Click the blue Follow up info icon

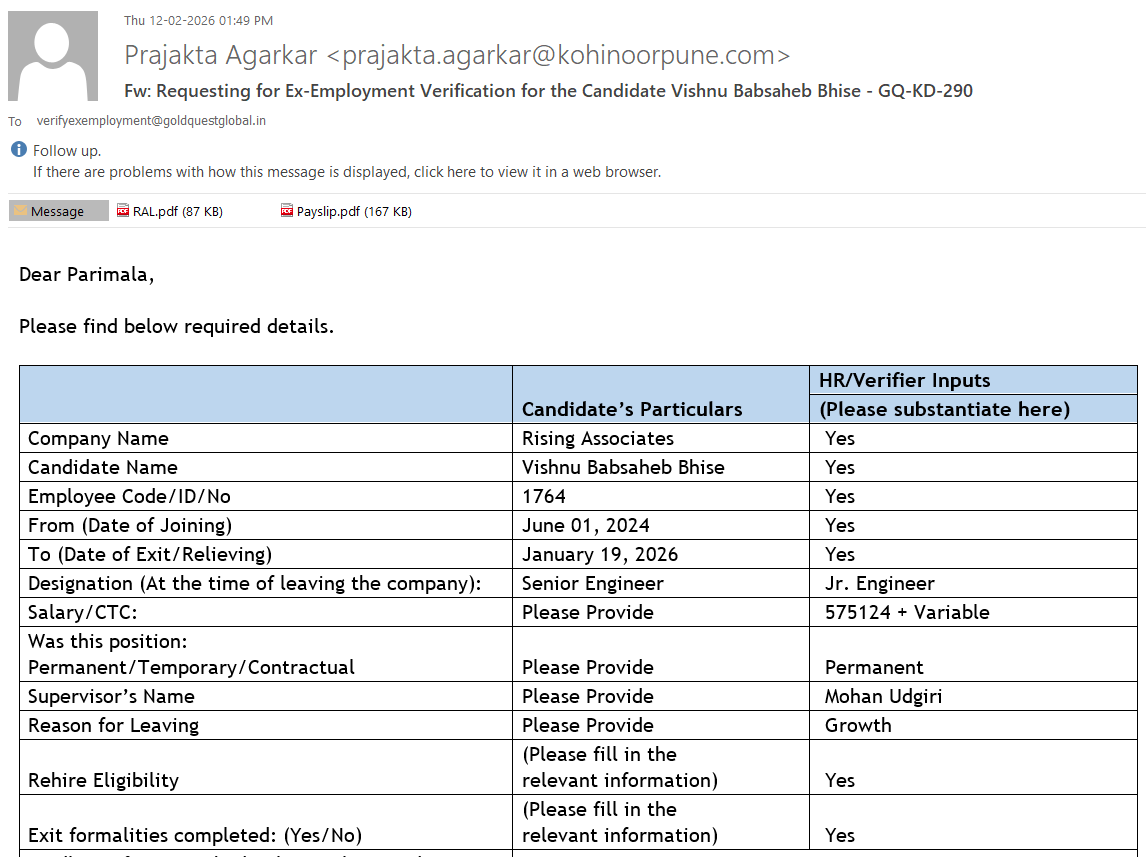pos(19,150)
